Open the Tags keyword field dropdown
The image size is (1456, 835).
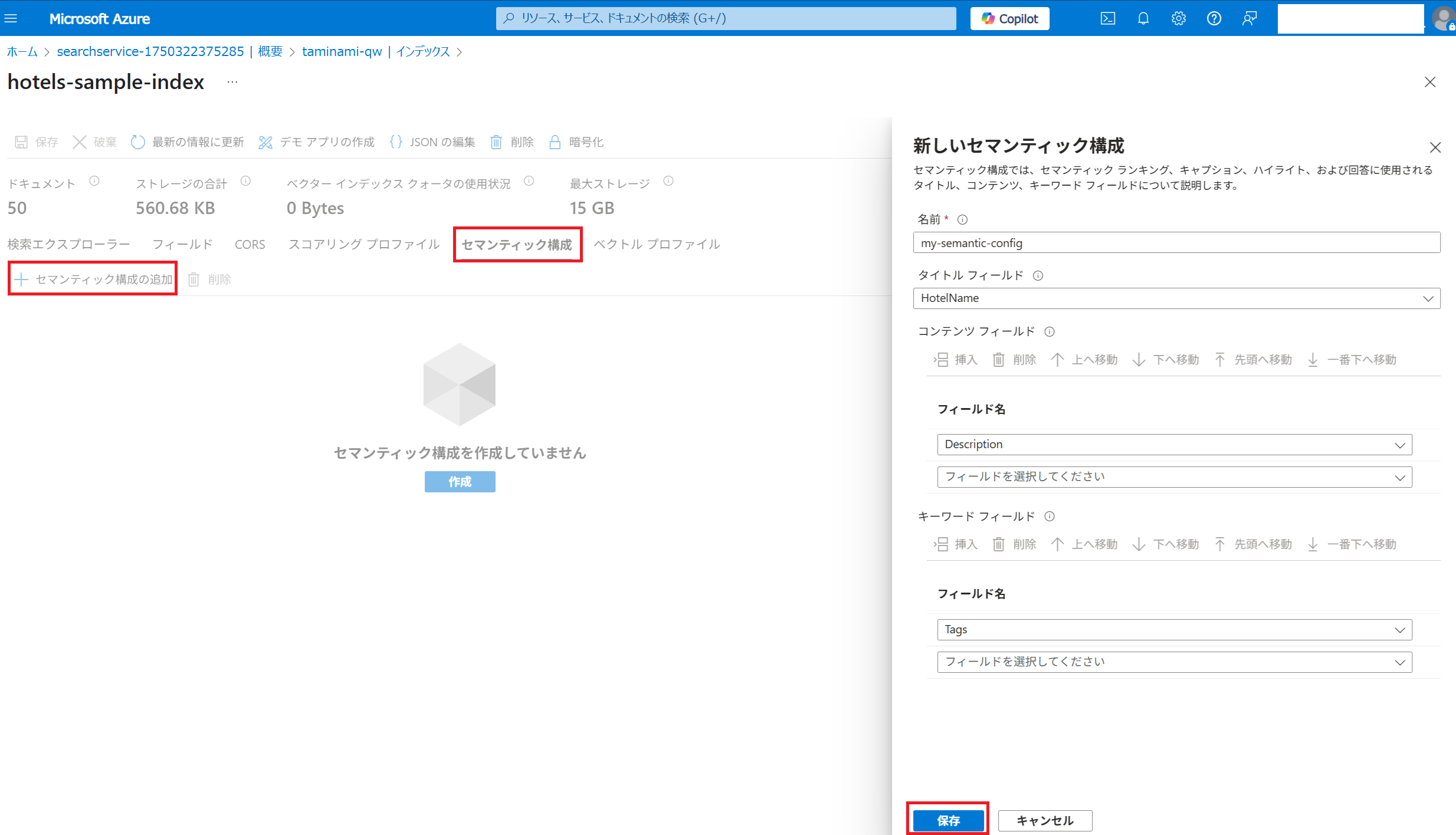click(1174, 630)
